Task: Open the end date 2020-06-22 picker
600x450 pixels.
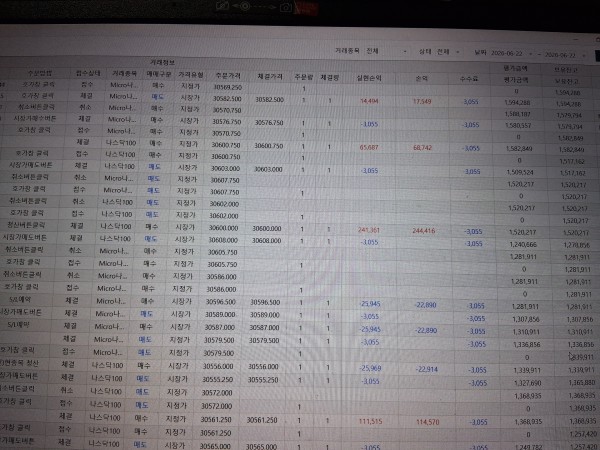Action: click(565, 55)
